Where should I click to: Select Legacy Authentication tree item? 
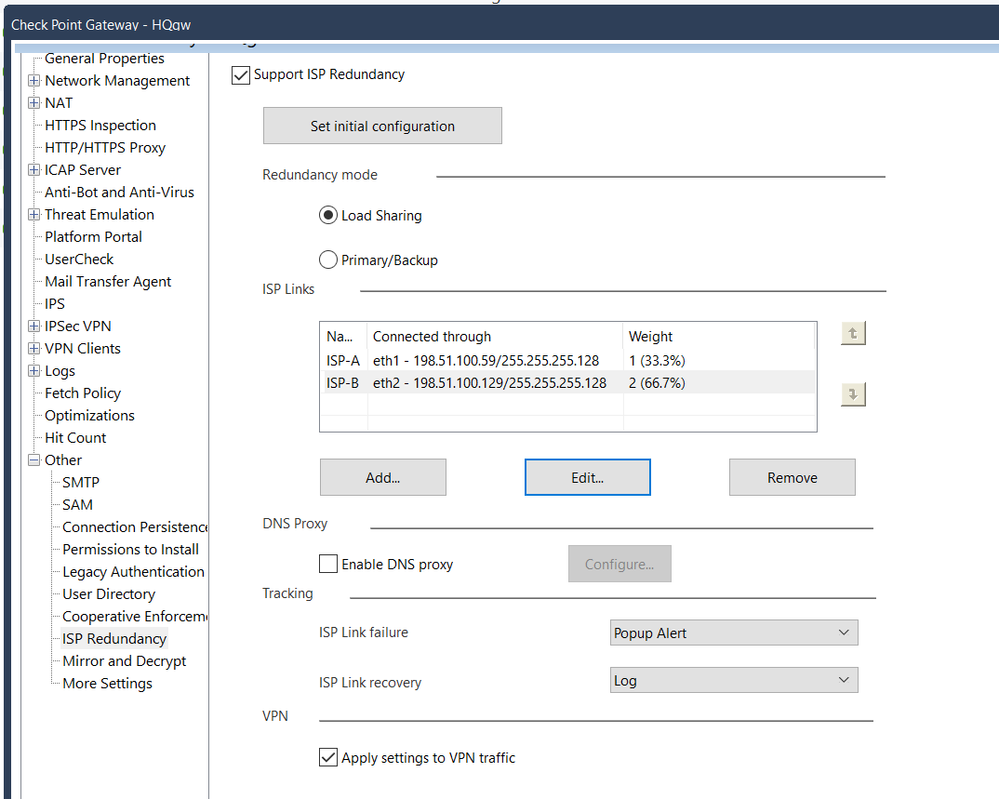pos(133,572)
